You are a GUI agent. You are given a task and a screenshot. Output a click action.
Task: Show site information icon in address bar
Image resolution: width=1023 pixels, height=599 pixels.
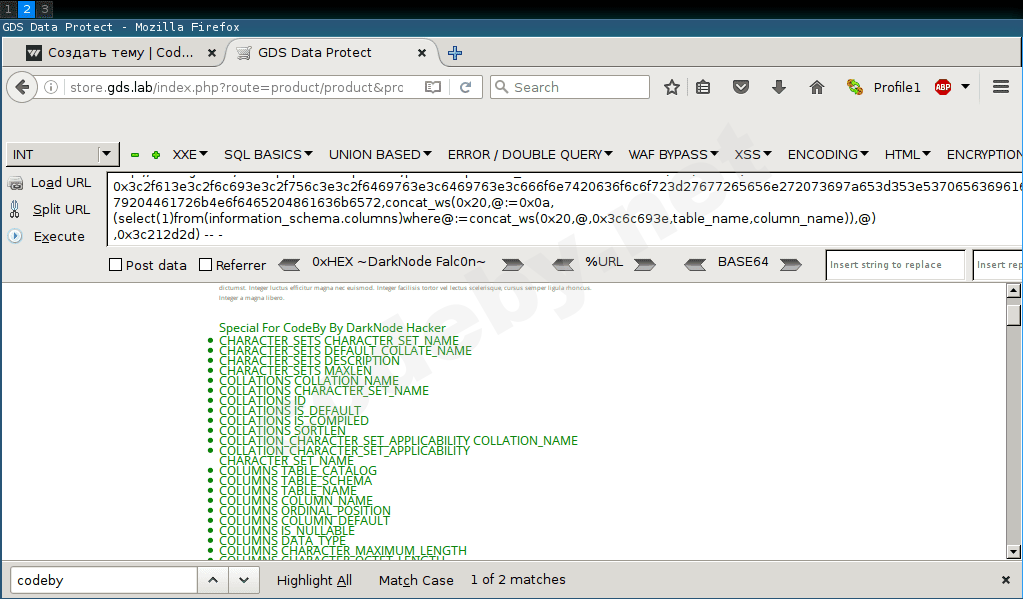pos(52,87)
